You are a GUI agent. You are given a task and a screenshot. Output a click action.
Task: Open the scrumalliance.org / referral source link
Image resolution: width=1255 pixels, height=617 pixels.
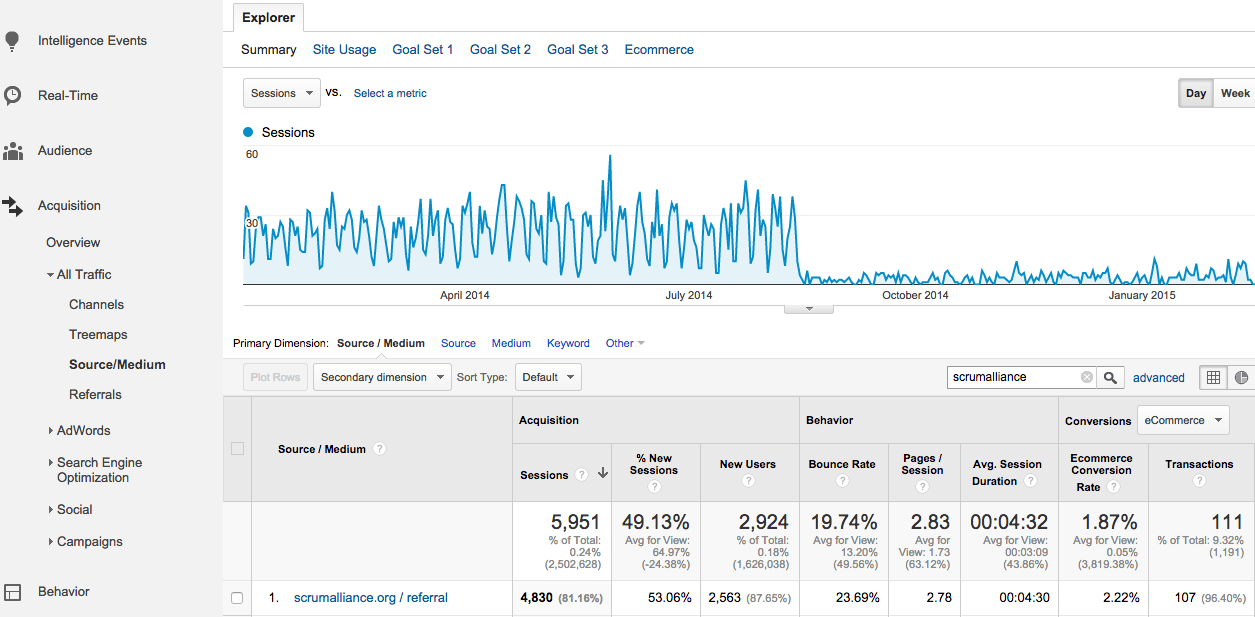tap(370, 597)
